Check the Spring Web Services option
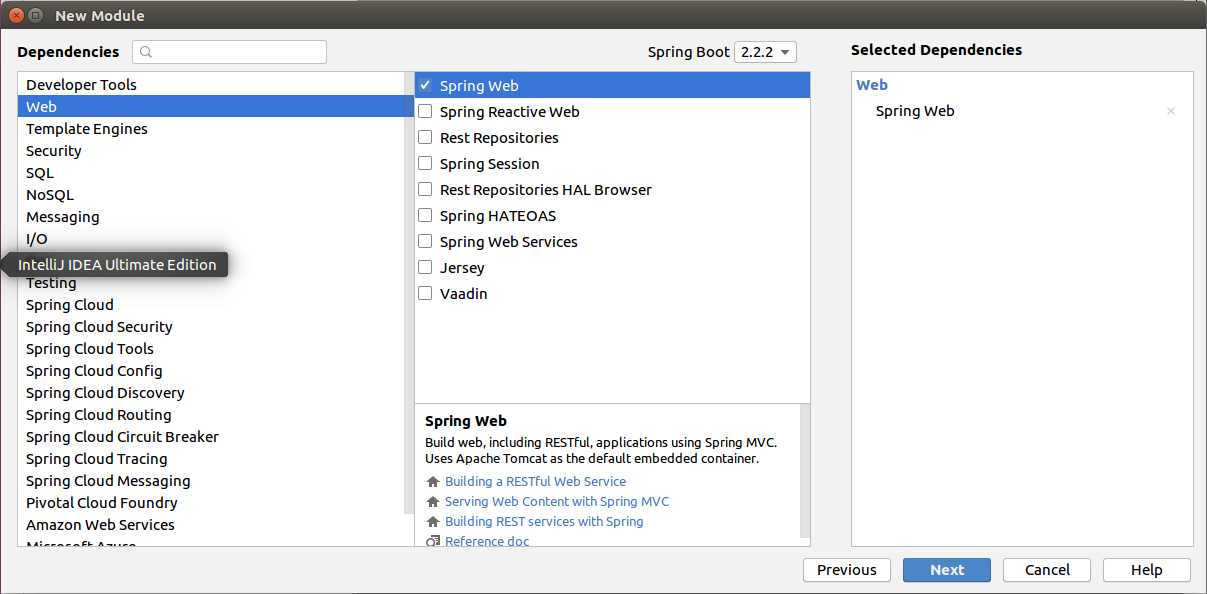The image size is (1207, 594). coord(425,241)
